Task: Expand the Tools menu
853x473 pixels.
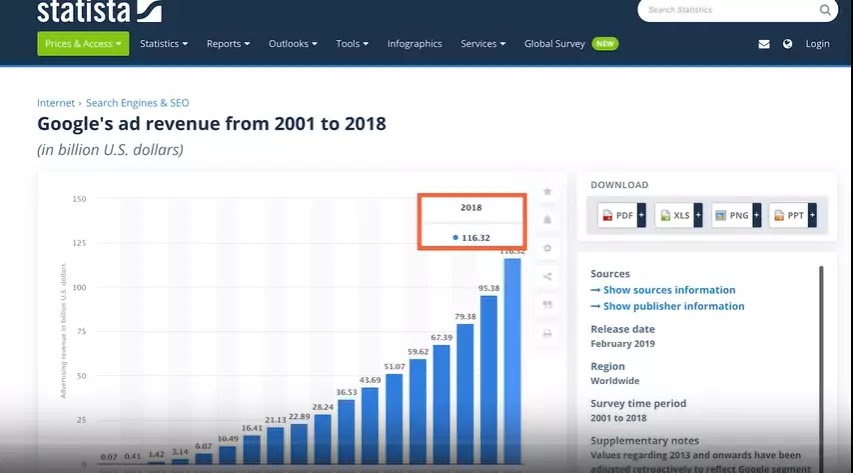Action: [352, 44]
